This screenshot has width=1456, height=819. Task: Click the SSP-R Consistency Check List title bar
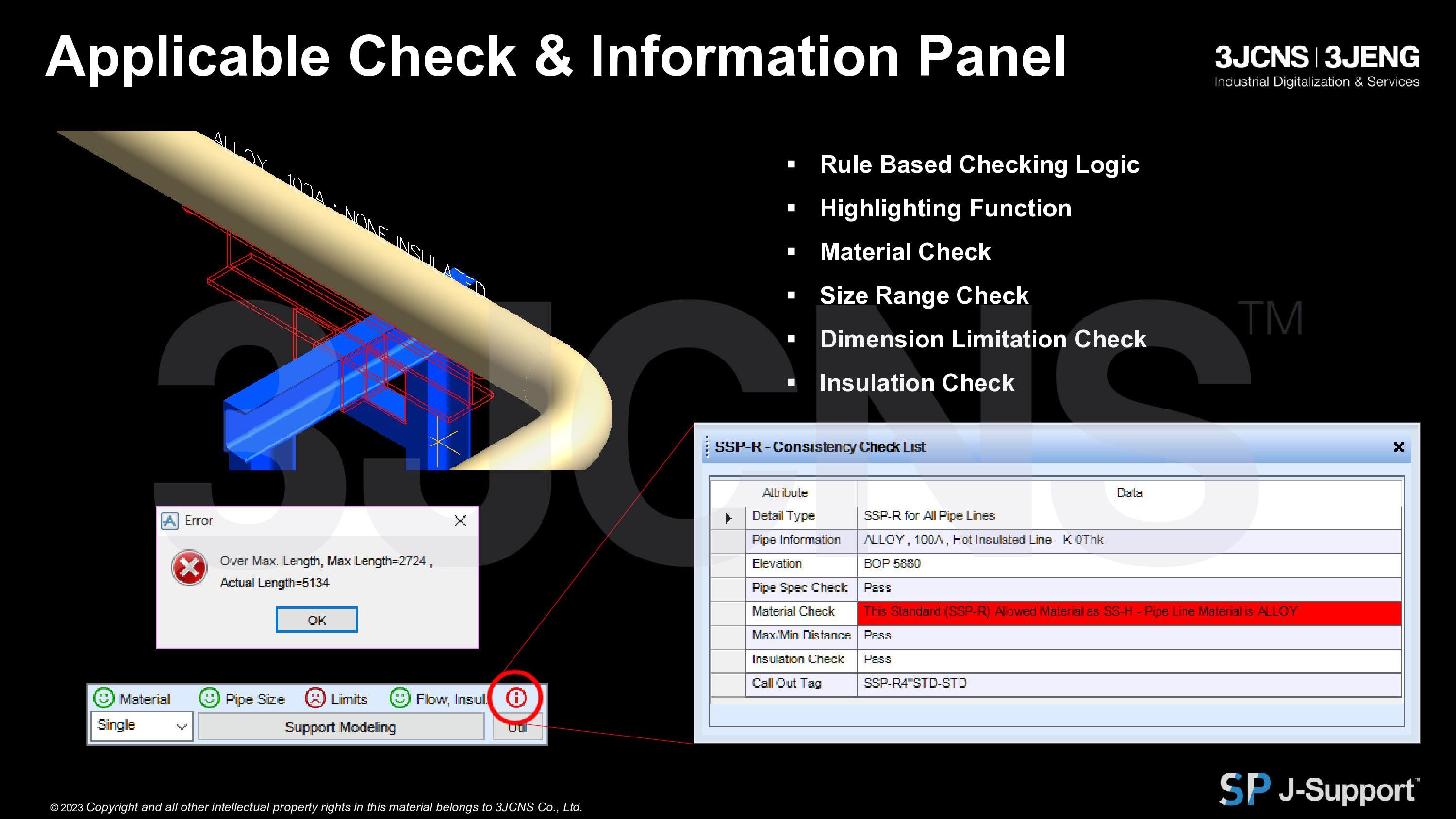tap(1056, 447)
